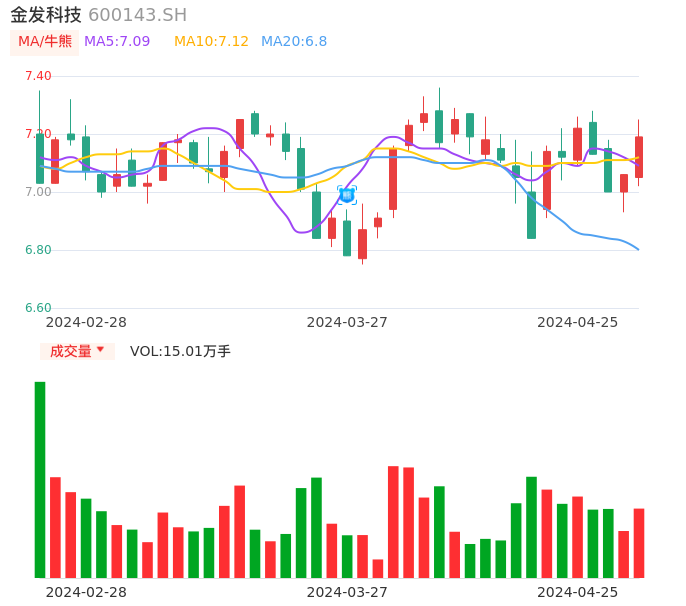This screenshot has height=606, width=686.
Task: Click the MA5:7.09 purple legend label
Action: point(117,42)
